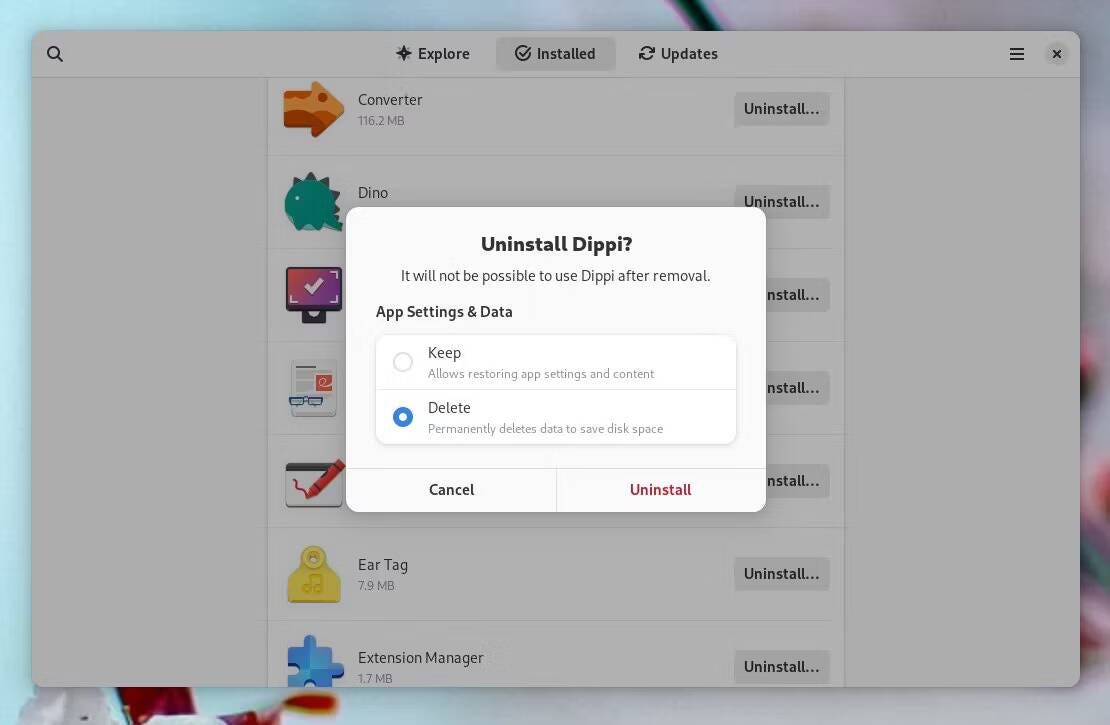Open the search icon in the header bar
Image resolution: width=1110 pixels, height=725 pixels.
click(x=55, y=54)
